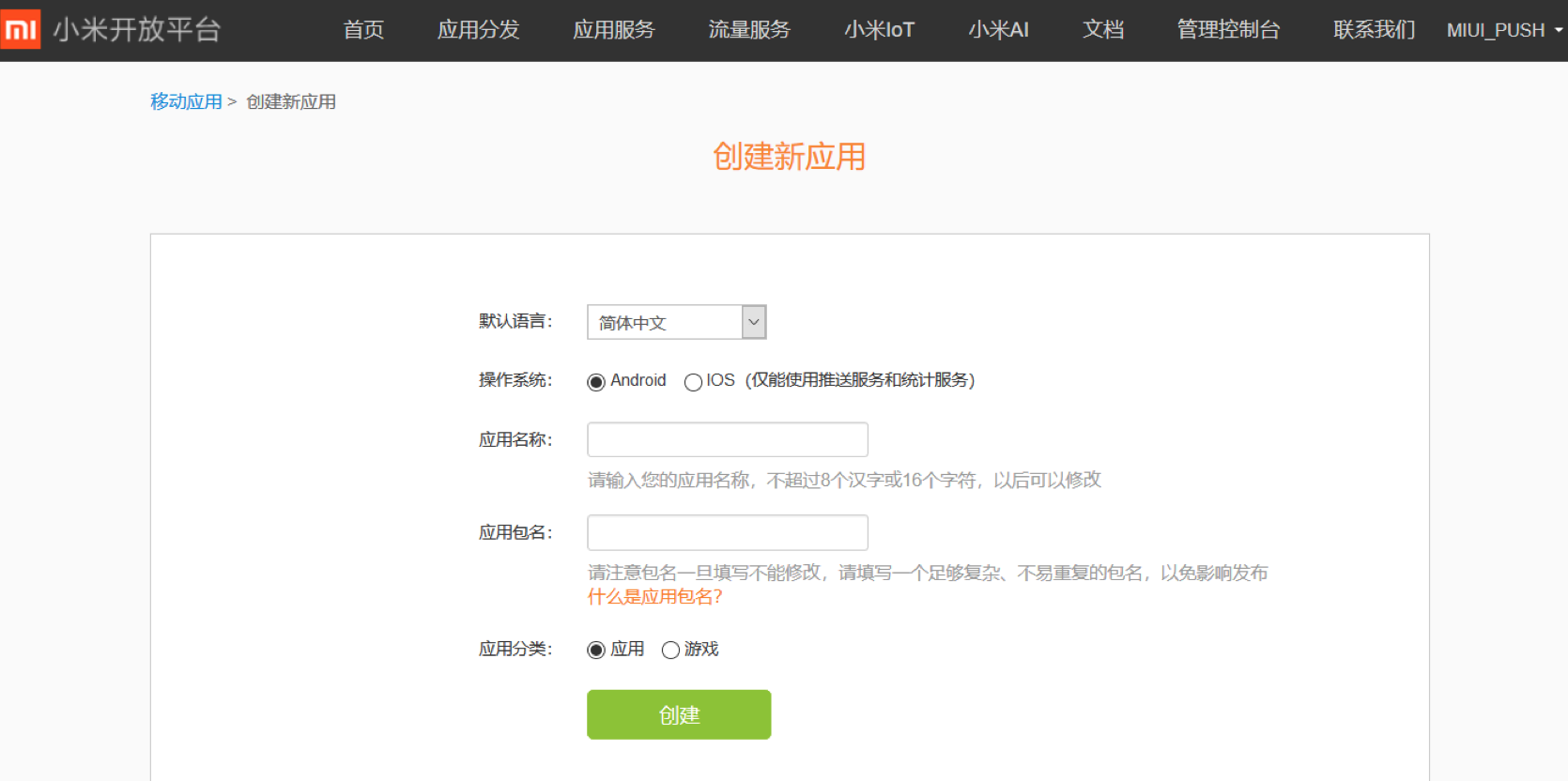Click the 应用名称 hint text below field
The width and height of the screenshot is (1568, 781).
point(844,480)
